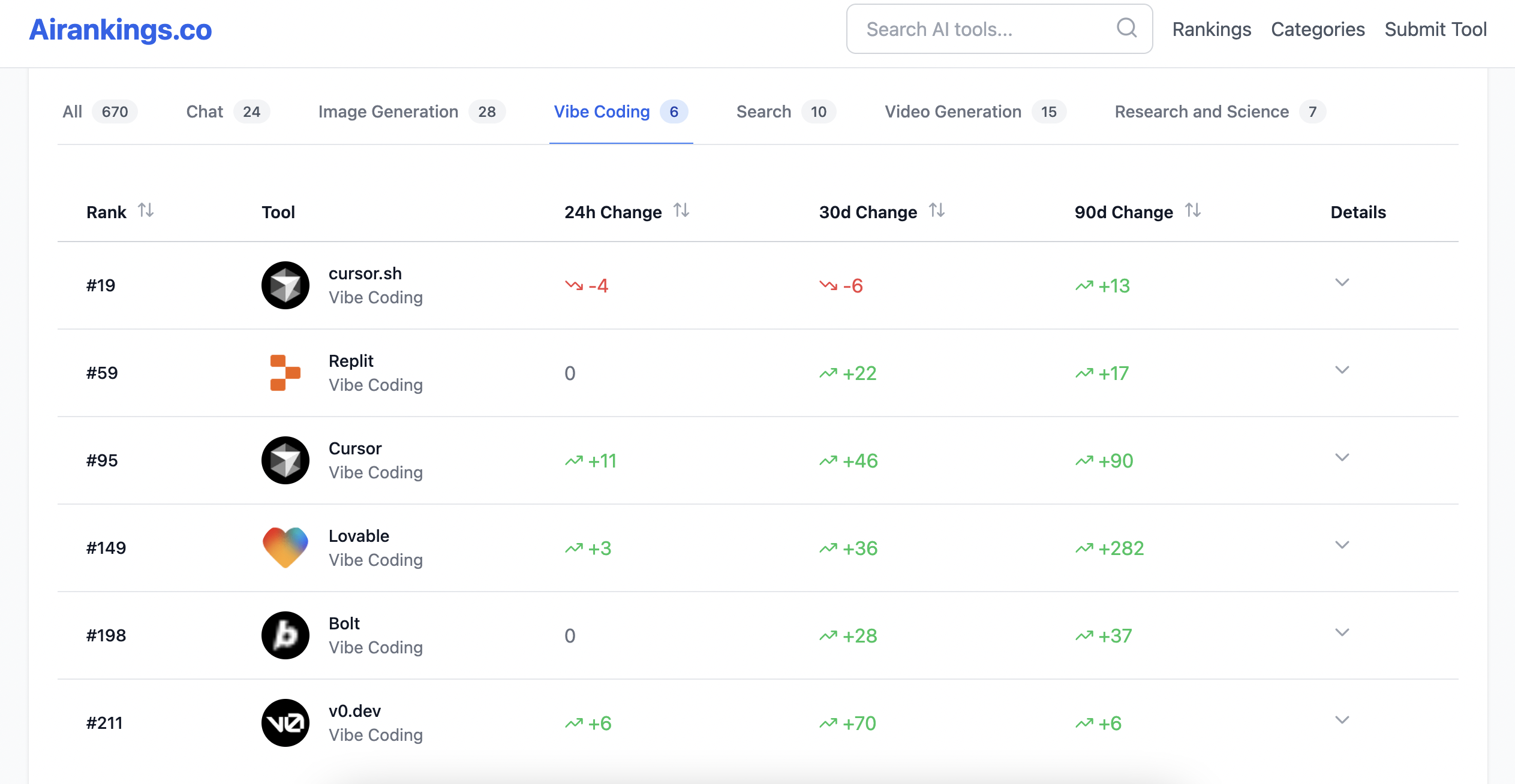Viewport: 1515px width, 784px height.
Task: Click the Lovable heart logo
Action: coord(285,547)
